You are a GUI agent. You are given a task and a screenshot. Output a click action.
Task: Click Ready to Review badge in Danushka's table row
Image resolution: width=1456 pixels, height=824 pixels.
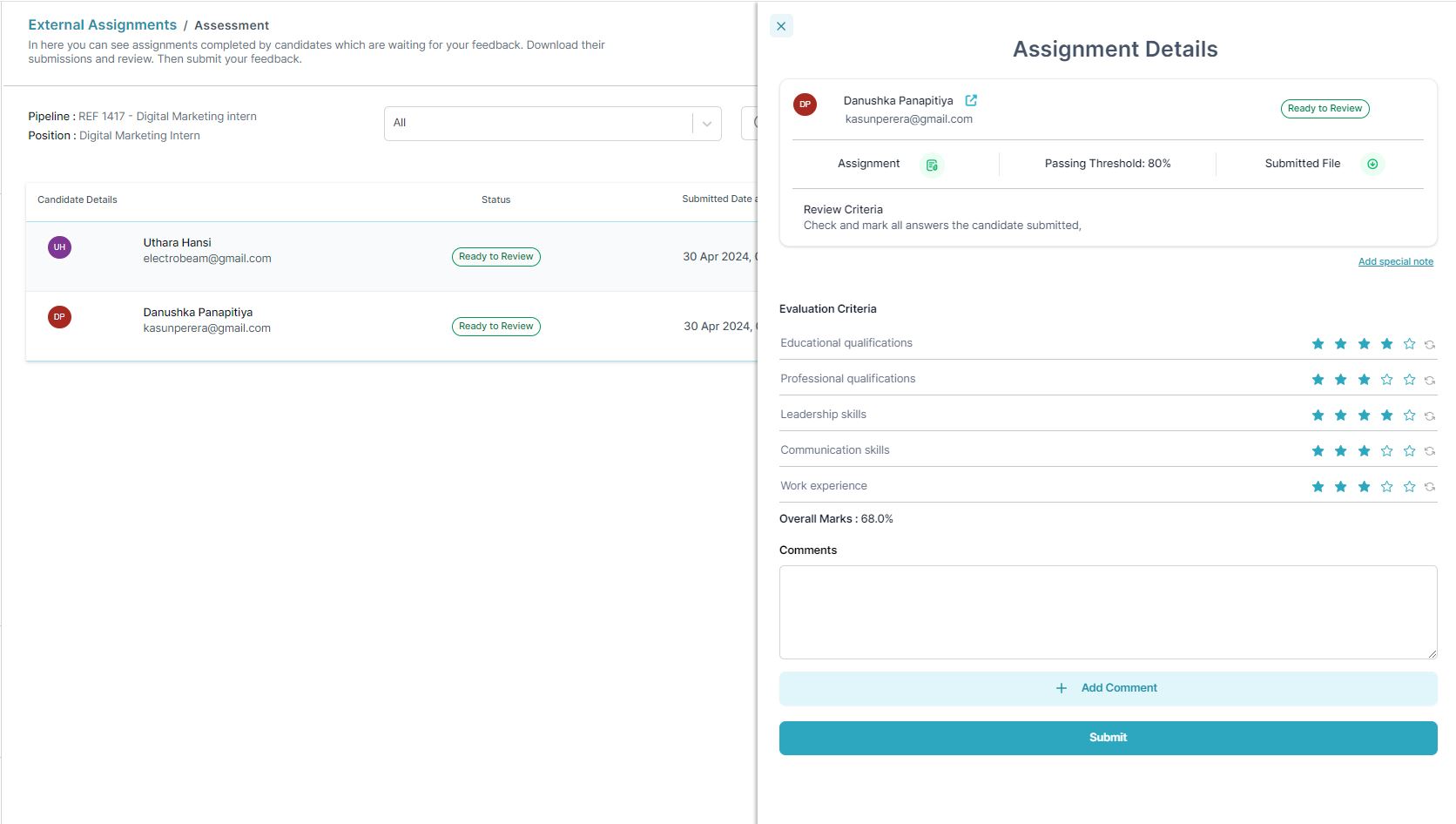(x=496, y=327)
